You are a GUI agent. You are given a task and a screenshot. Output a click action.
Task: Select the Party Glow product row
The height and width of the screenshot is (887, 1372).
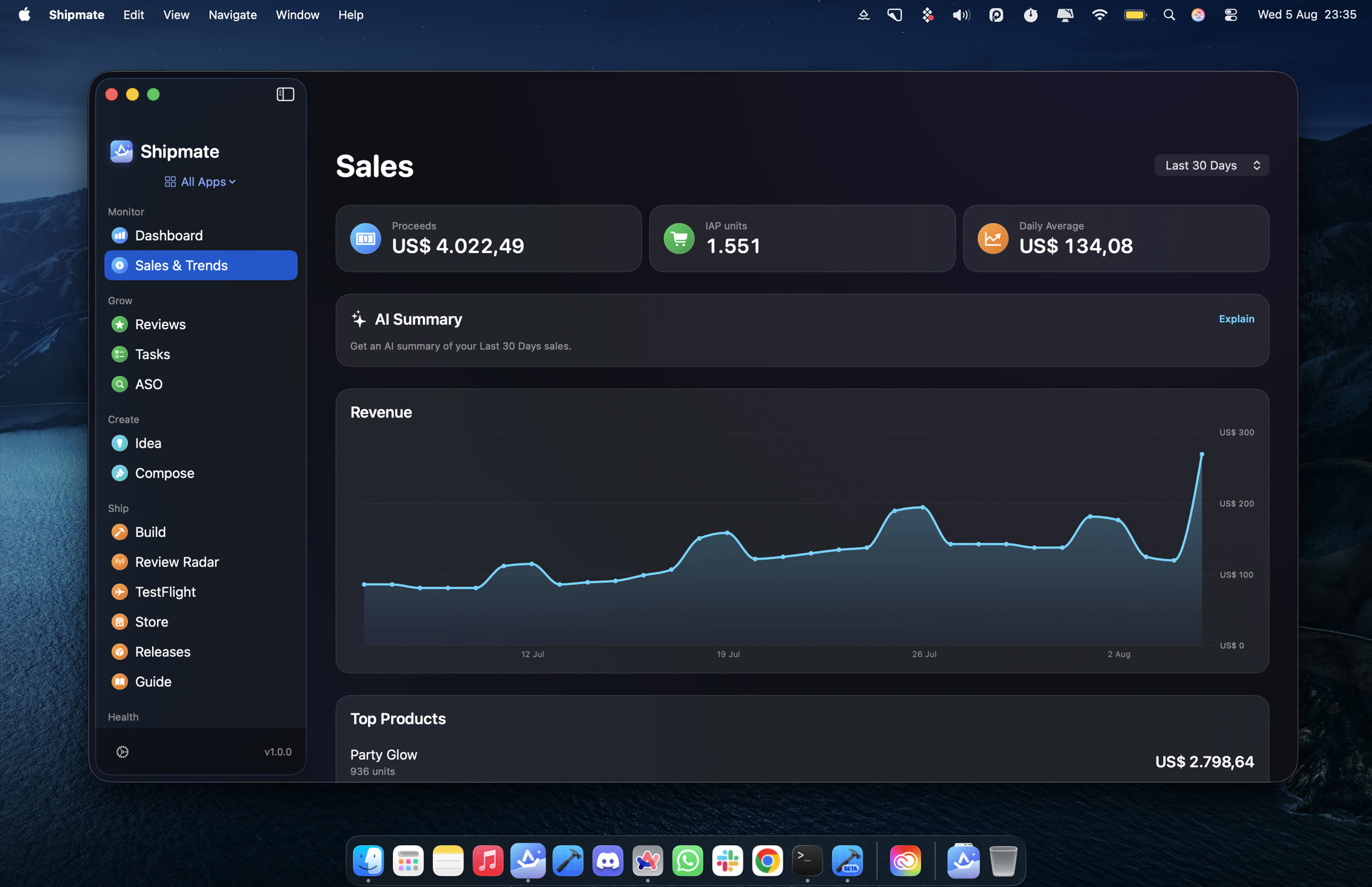click(802, 762)
